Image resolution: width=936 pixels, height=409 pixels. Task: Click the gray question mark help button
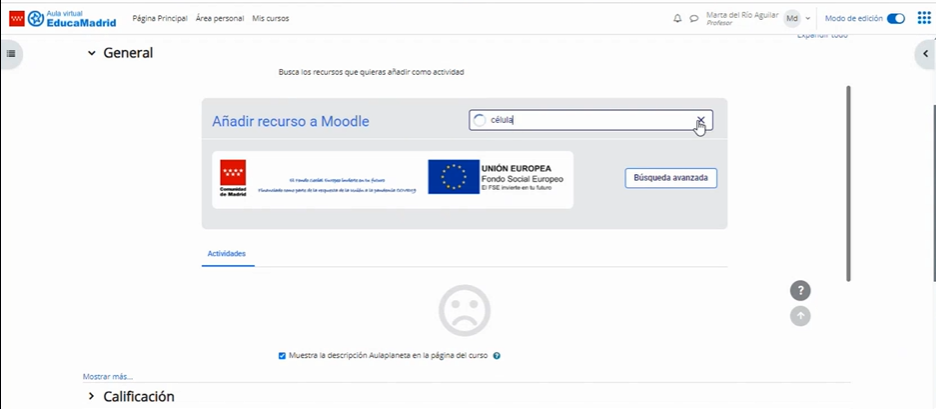800,291
